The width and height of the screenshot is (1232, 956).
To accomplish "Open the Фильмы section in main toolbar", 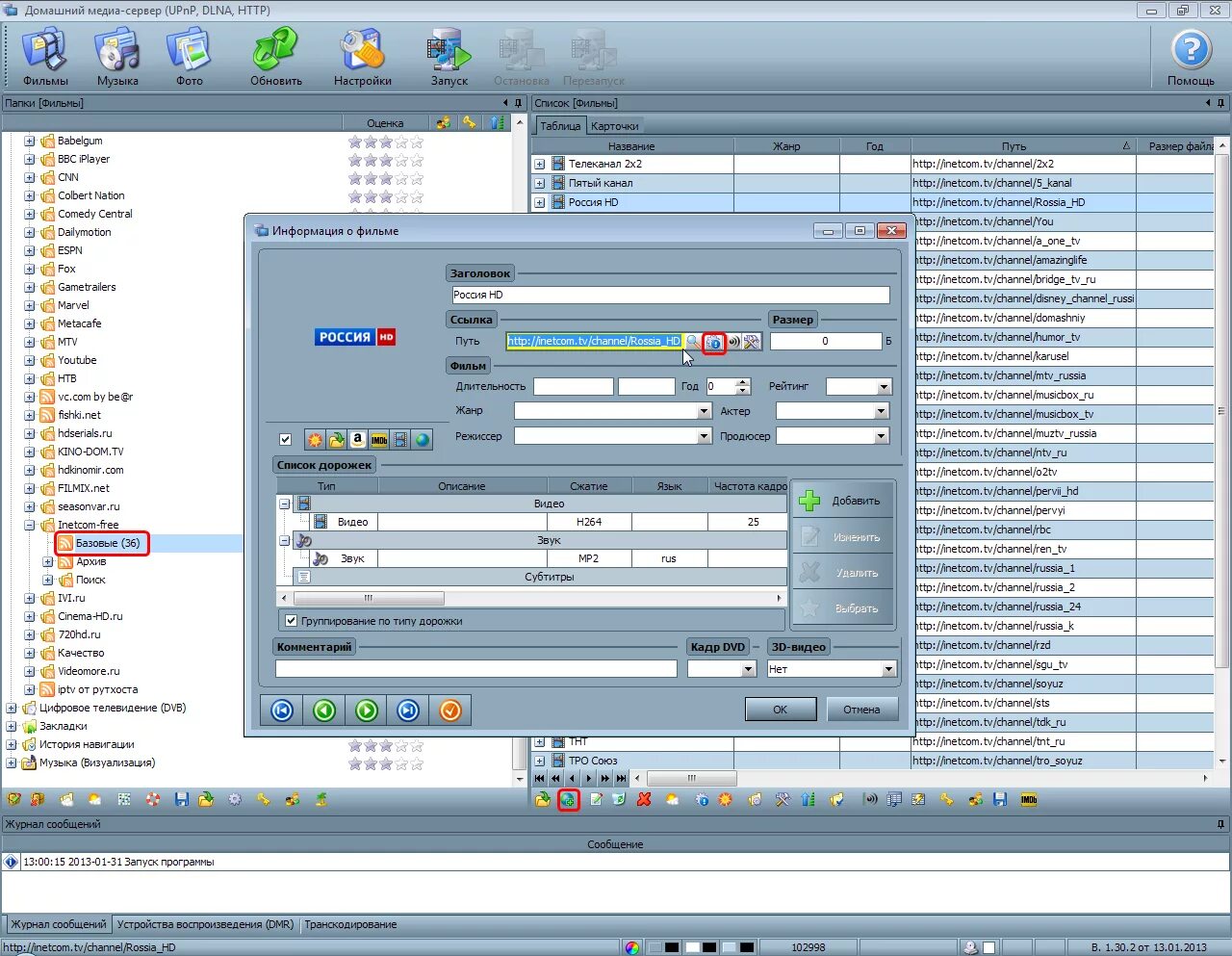I will coord(45,58).
